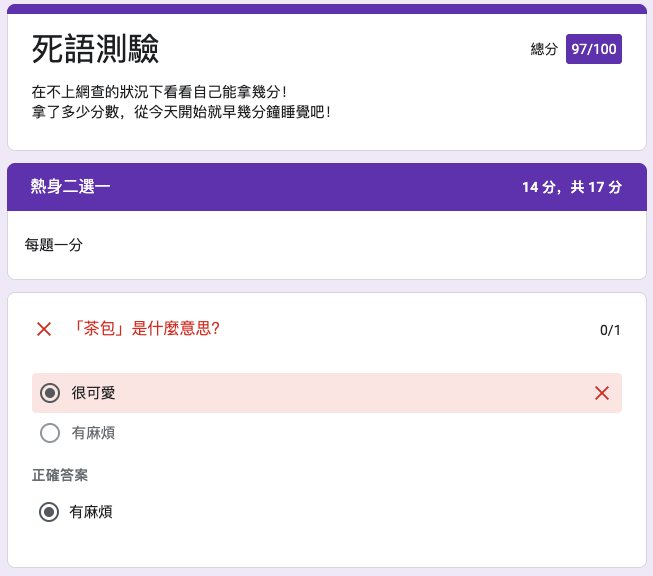Click the 熱身二選一 section header title
653x576 pixels.
[x=70, y=186]
